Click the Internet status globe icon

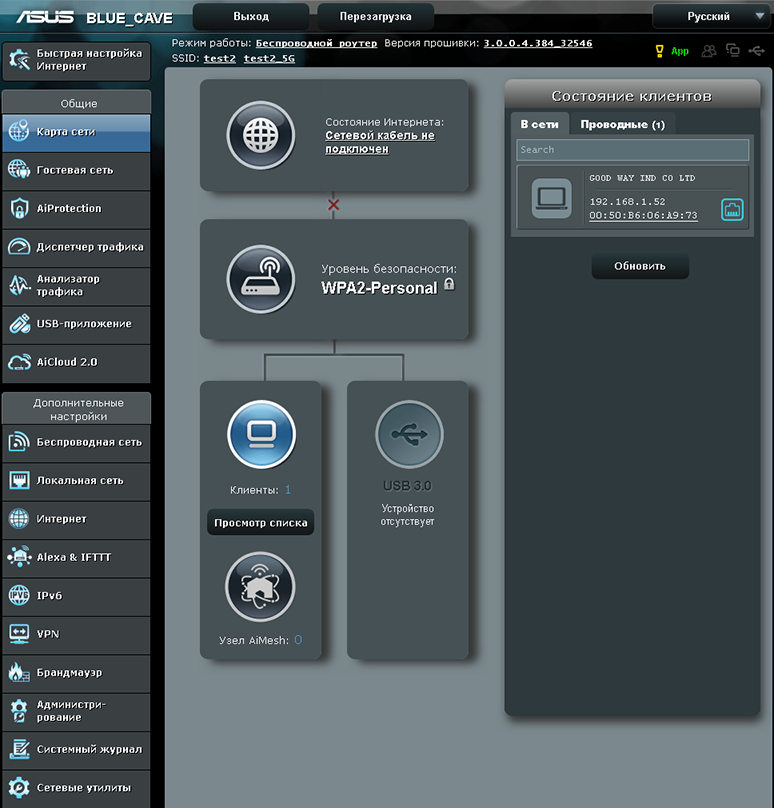261,136
